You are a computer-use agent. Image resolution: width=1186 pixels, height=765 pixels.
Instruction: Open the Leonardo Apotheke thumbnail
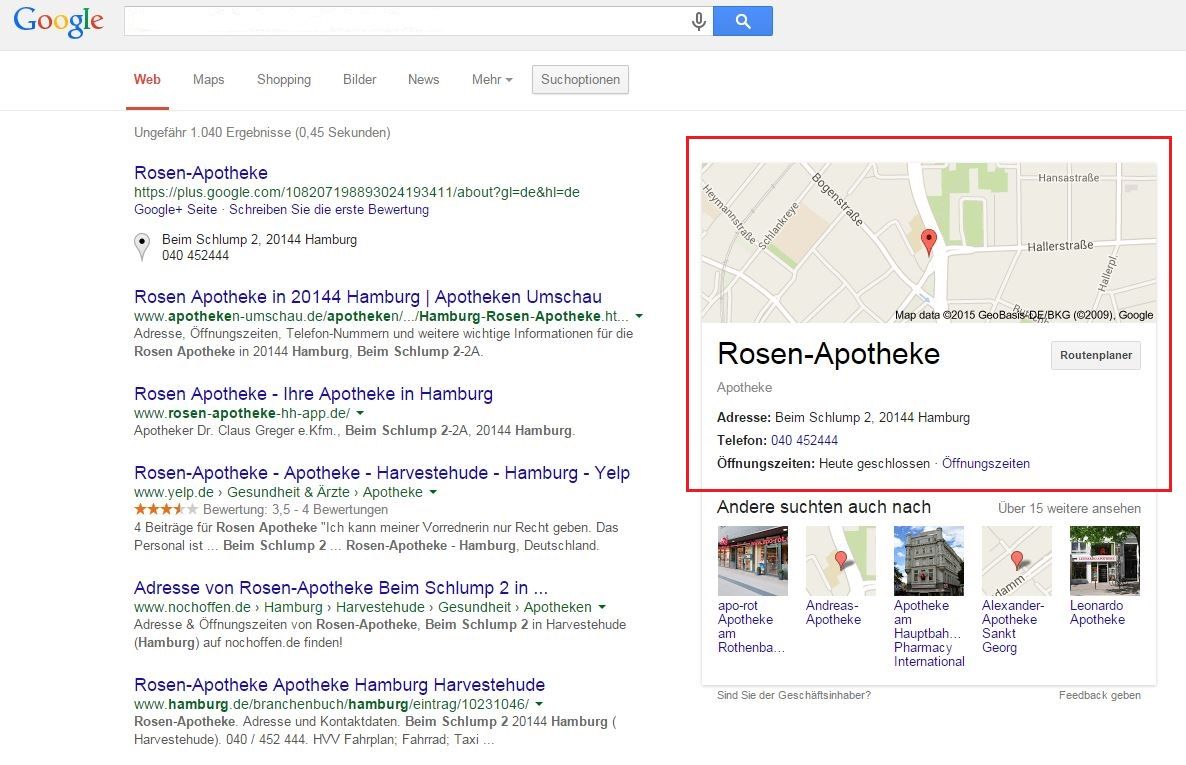tap(1104, 561)
